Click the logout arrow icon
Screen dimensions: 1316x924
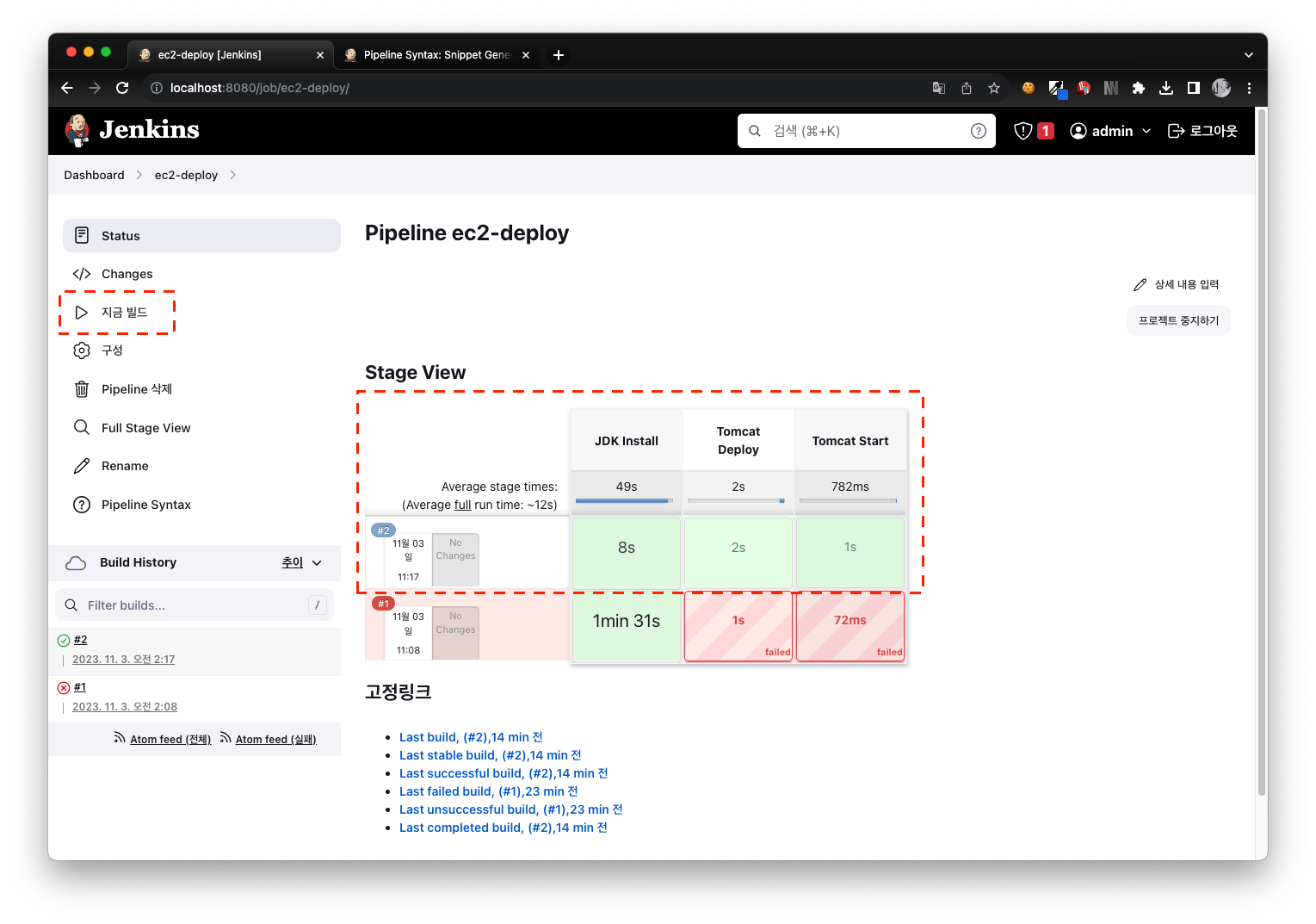[1176, 131]
